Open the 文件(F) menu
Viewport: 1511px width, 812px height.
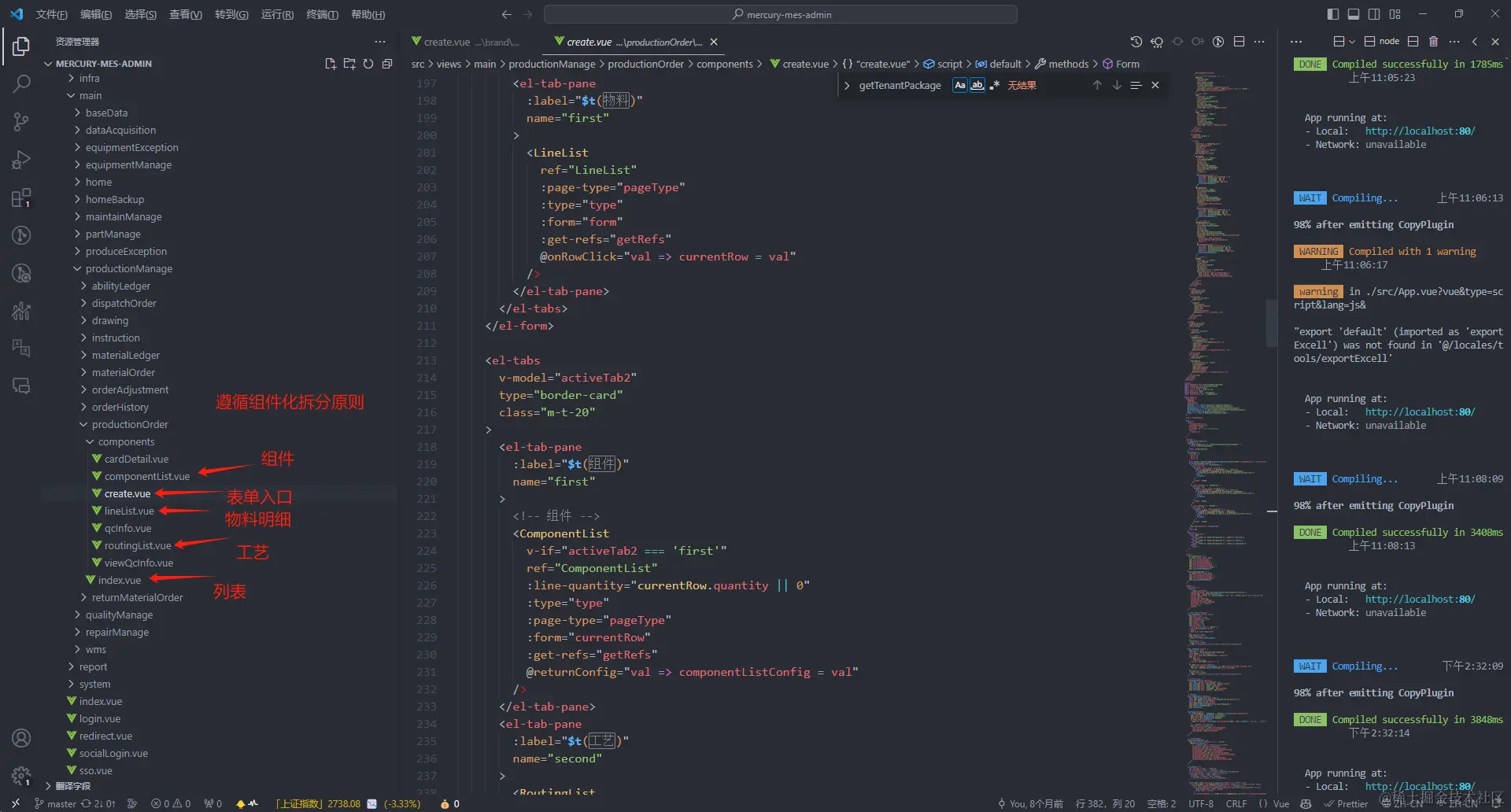click(x=51, y=14)
